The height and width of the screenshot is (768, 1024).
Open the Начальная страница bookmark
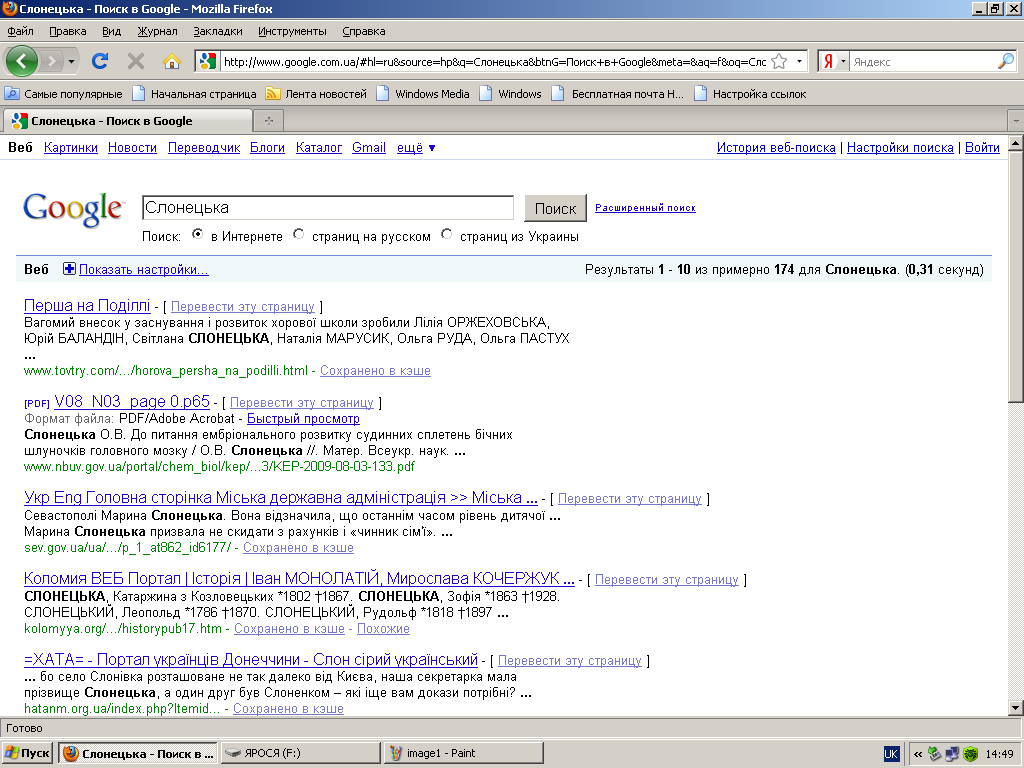195,93
